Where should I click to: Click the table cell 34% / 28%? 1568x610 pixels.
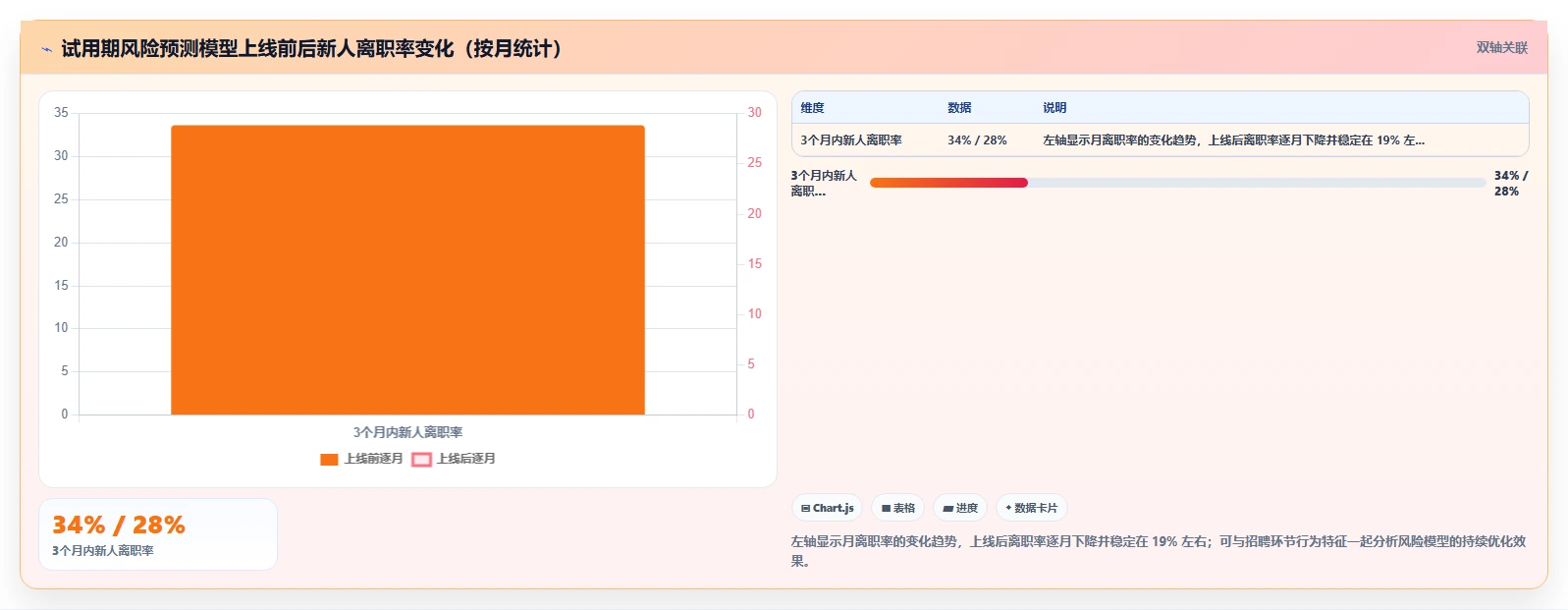(x=977, y=140)
